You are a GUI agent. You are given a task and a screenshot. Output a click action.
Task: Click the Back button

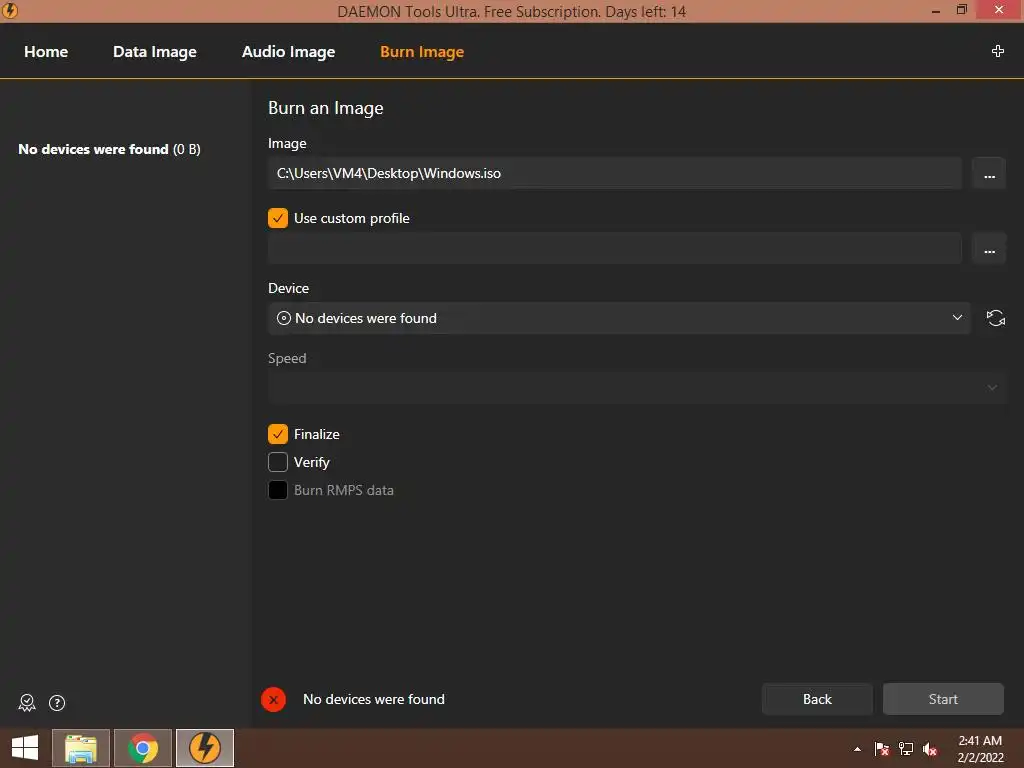(817, 699)
